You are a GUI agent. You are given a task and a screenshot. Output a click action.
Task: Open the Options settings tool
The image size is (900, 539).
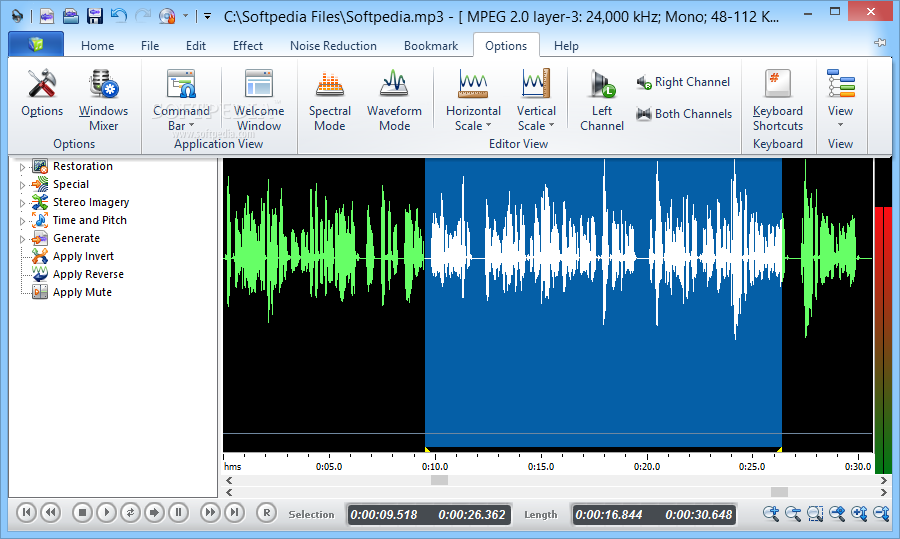coord(42,93)
